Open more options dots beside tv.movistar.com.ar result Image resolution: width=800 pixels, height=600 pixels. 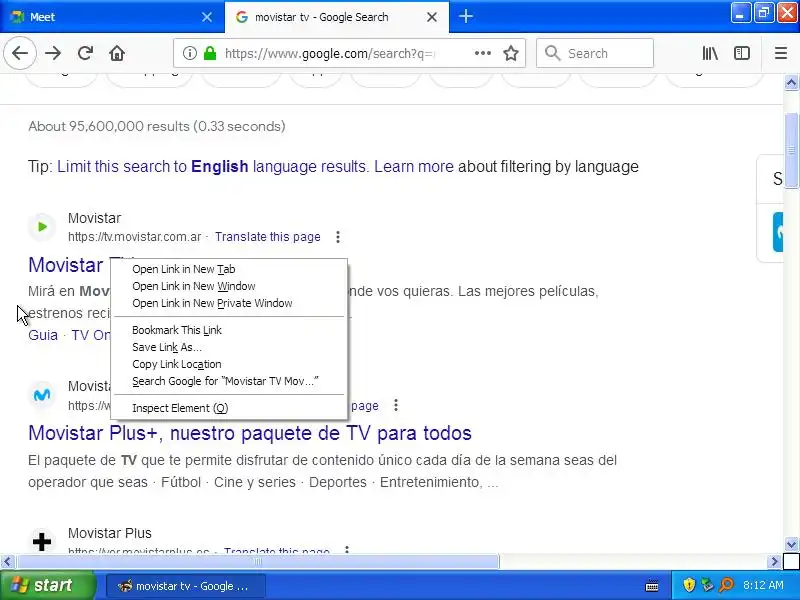[x=338, y=237]
